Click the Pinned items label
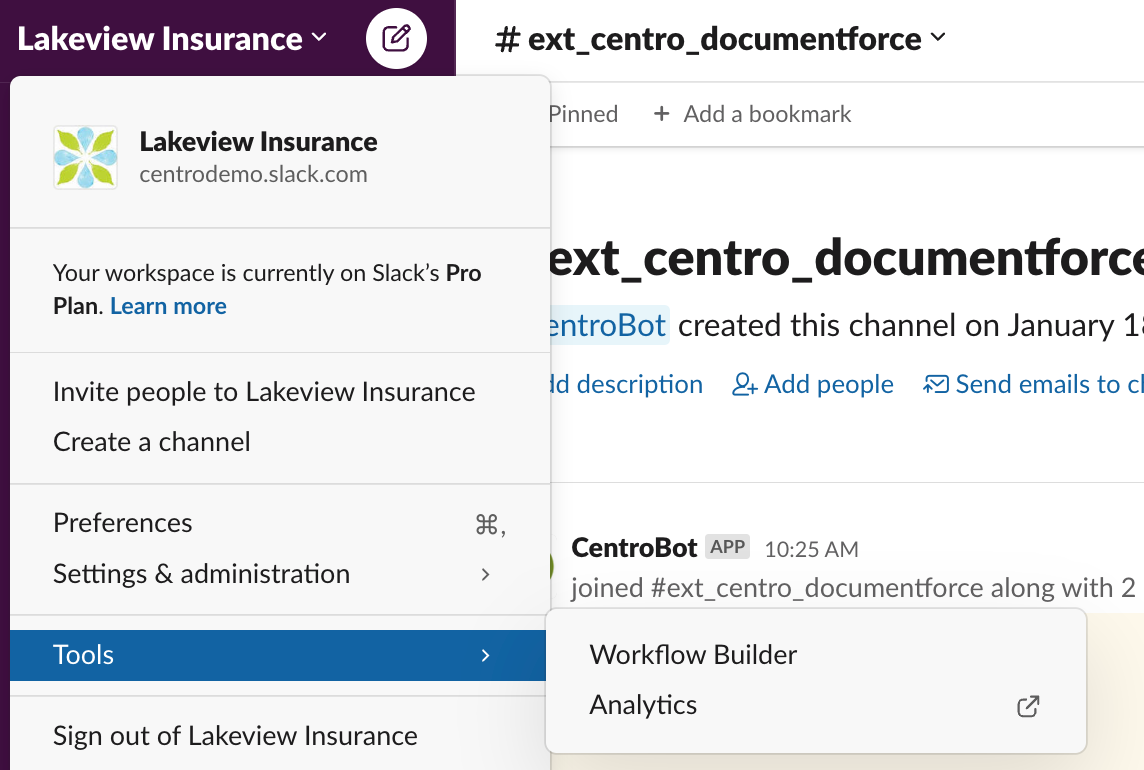Screen dimensions: 1144x770 click(x=584, y=114)
